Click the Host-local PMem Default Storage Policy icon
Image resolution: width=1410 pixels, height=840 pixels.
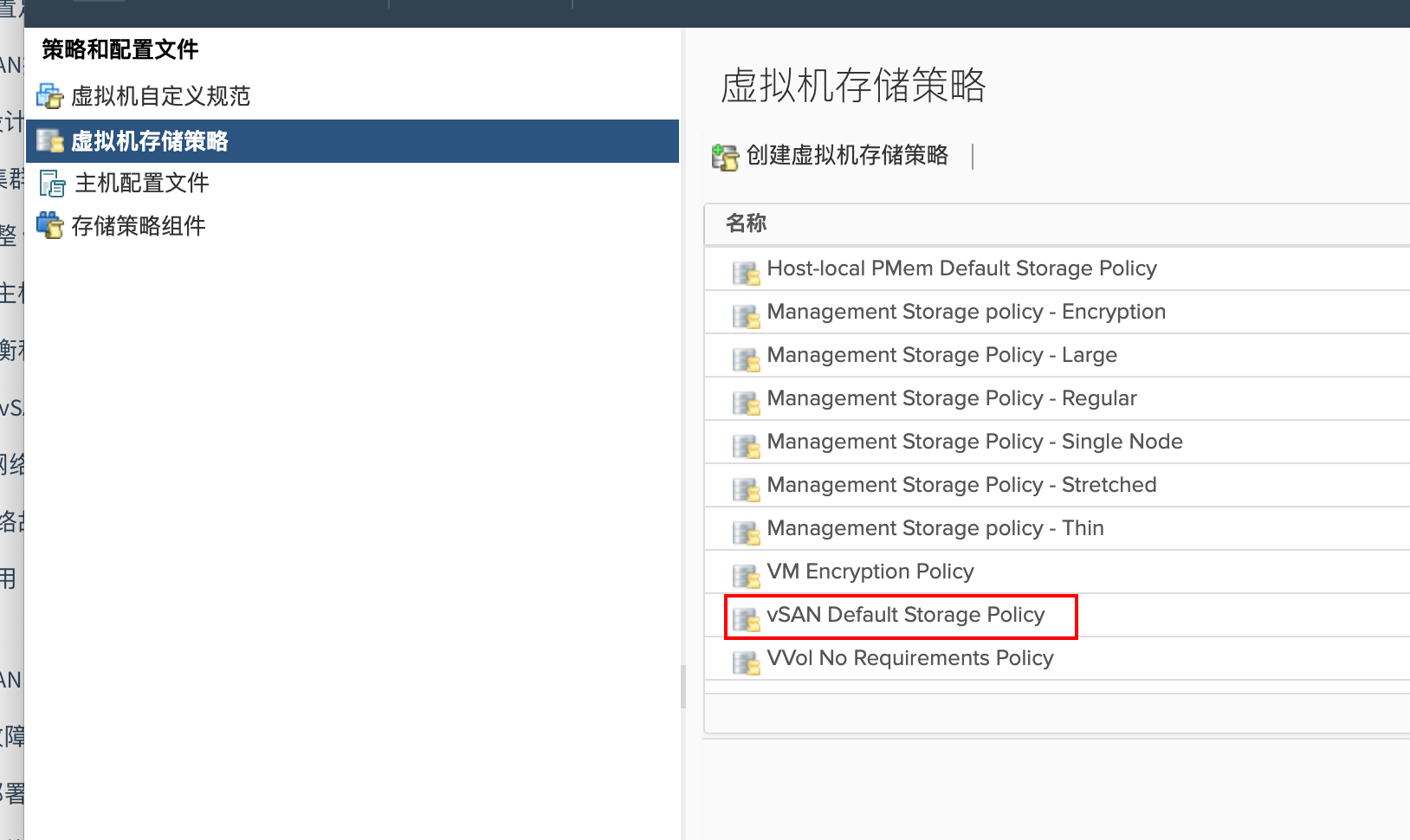[746, 272]
